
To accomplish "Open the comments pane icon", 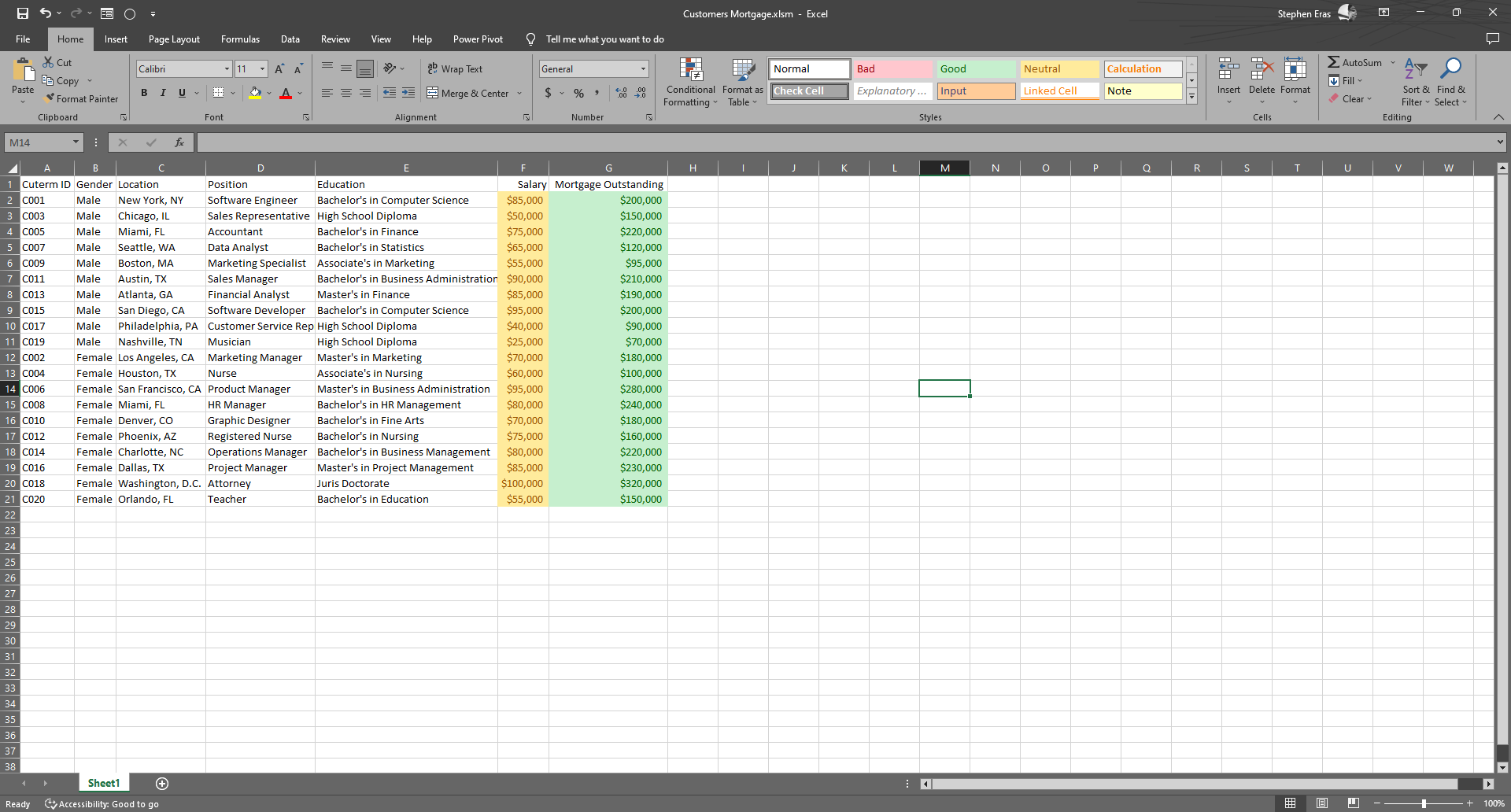I will pos(1492,39).
